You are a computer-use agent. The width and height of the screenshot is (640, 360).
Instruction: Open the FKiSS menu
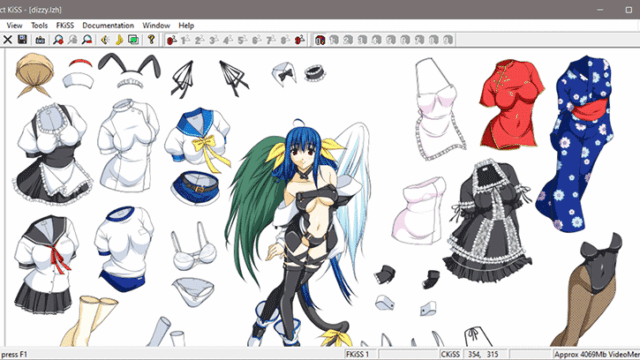[65, 25]
